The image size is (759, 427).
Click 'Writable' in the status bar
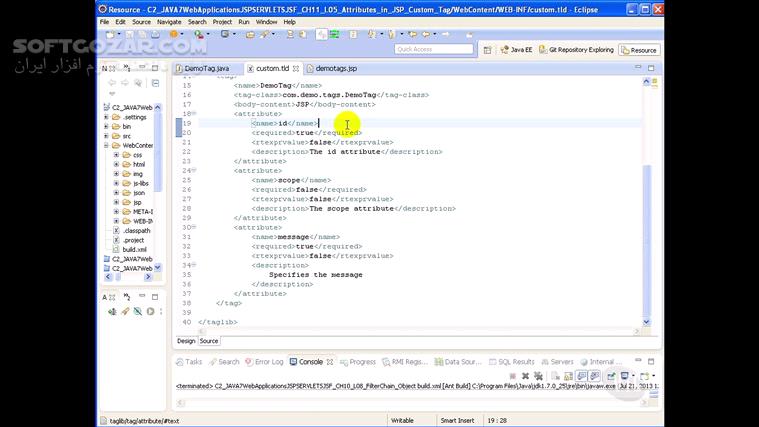pyautogui.click(x=402, y=420)
